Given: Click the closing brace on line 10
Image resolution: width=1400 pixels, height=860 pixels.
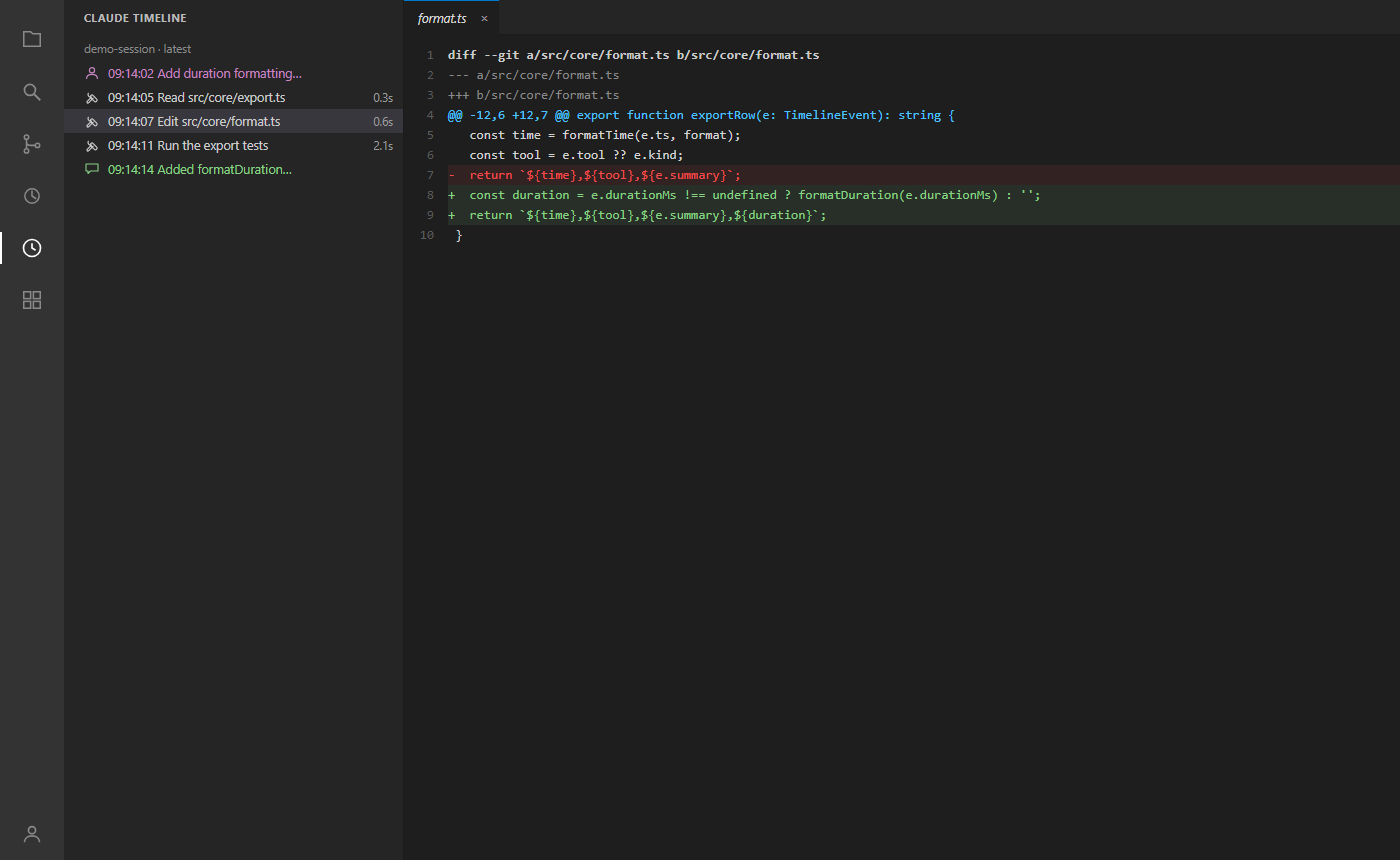Looking at the screenshot, I should click(459, 235).
